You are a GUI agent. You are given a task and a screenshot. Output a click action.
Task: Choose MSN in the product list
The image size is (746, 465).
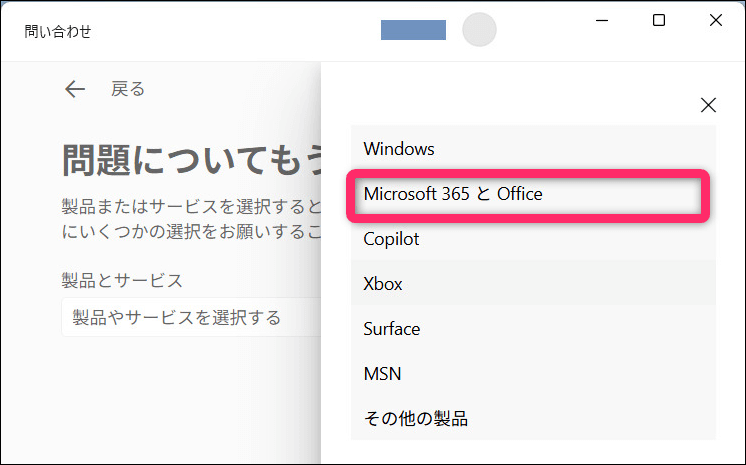(533, 374)
